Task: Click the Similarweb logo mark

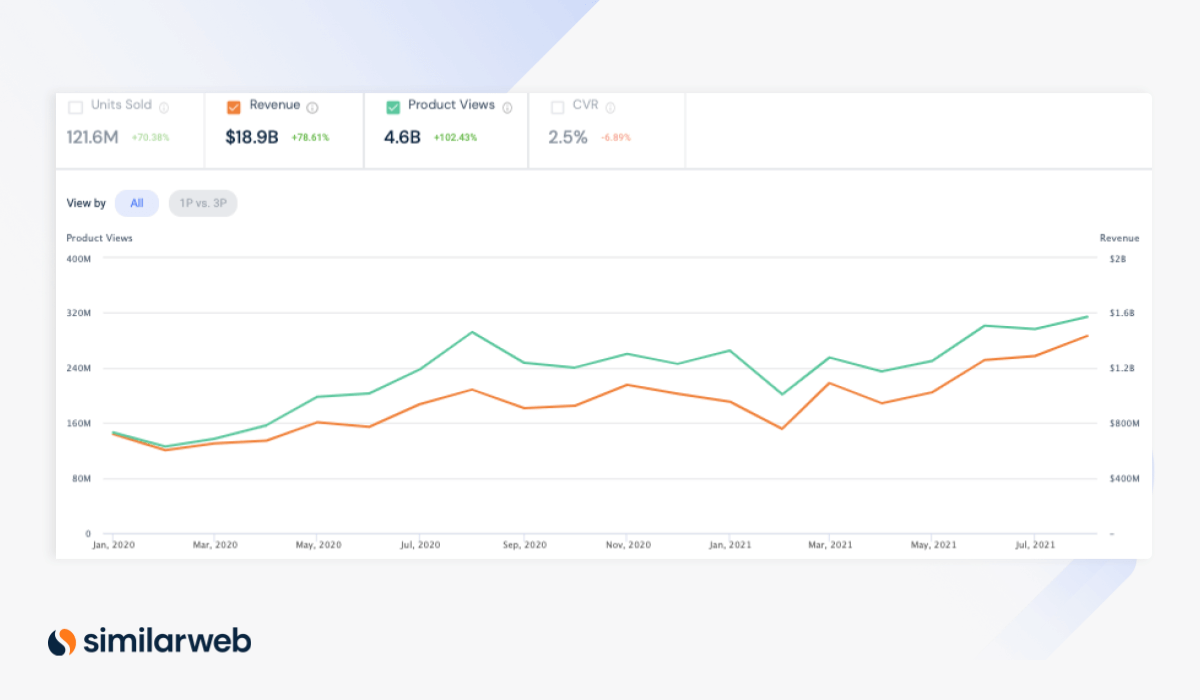Action: (x=62, y=642)
